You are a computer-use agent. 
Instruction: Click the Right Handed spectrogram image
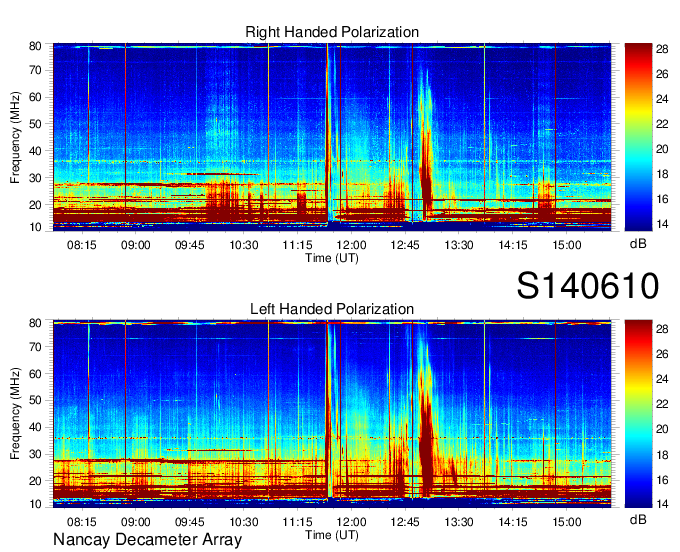click(x=332, y=137)
